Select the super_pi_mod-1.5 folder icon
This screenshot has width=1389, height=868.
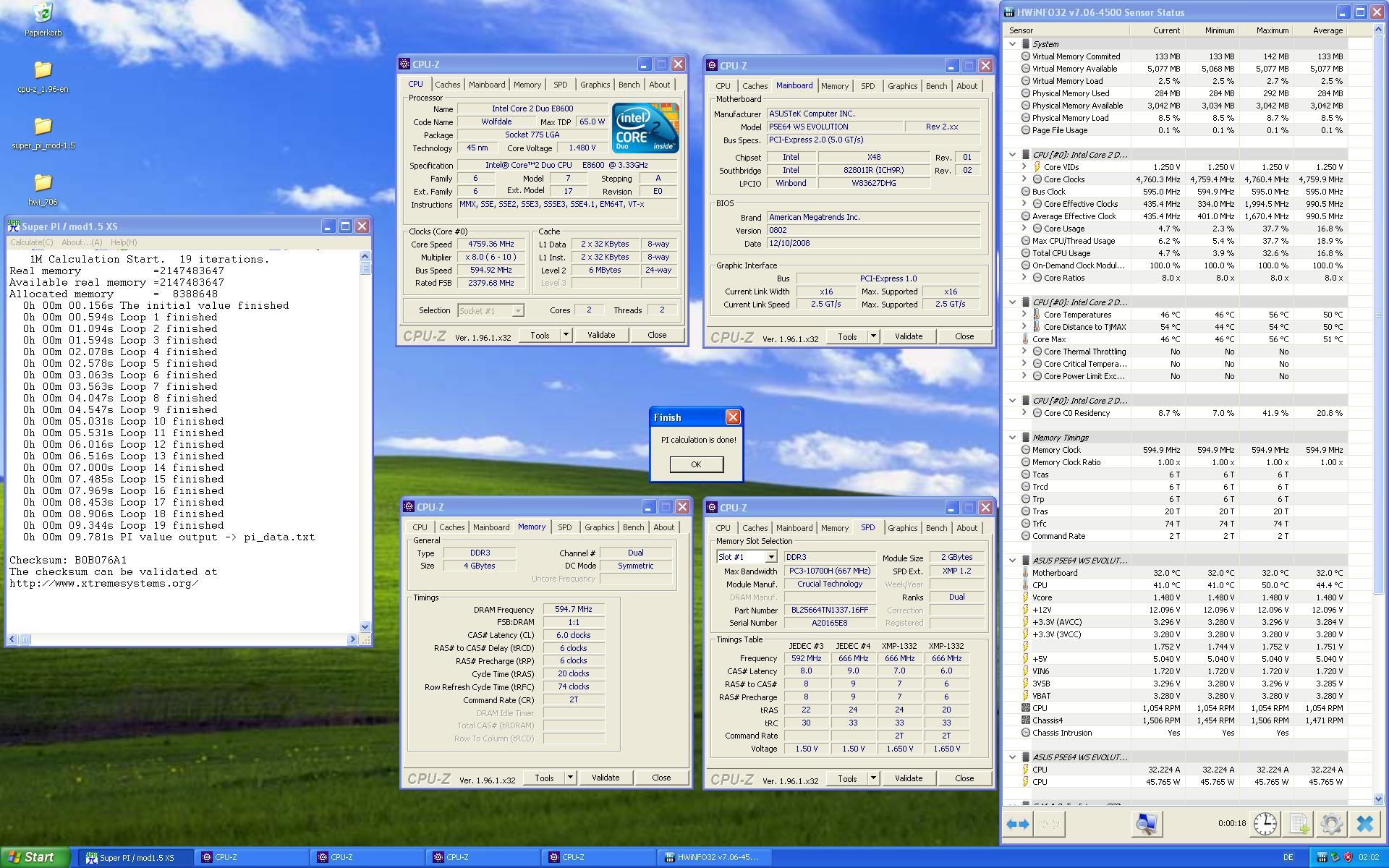coord(43,126)
